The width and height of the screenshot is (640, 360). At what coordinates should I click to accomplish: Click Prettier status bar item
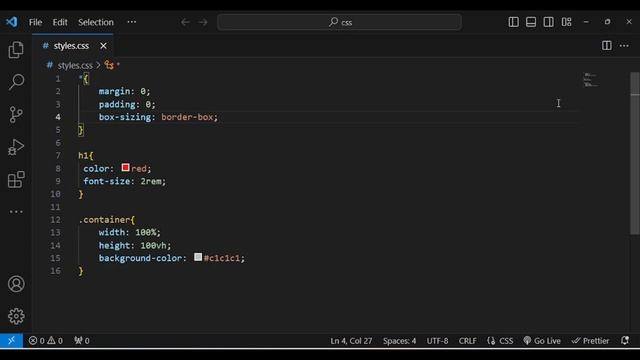tap(590, 340)
